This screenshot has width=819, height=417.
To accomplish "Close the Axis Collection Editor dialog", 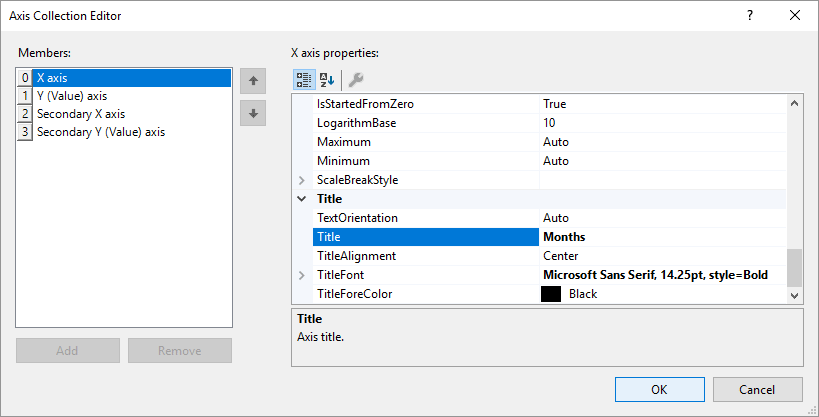I will pos(795,15).
